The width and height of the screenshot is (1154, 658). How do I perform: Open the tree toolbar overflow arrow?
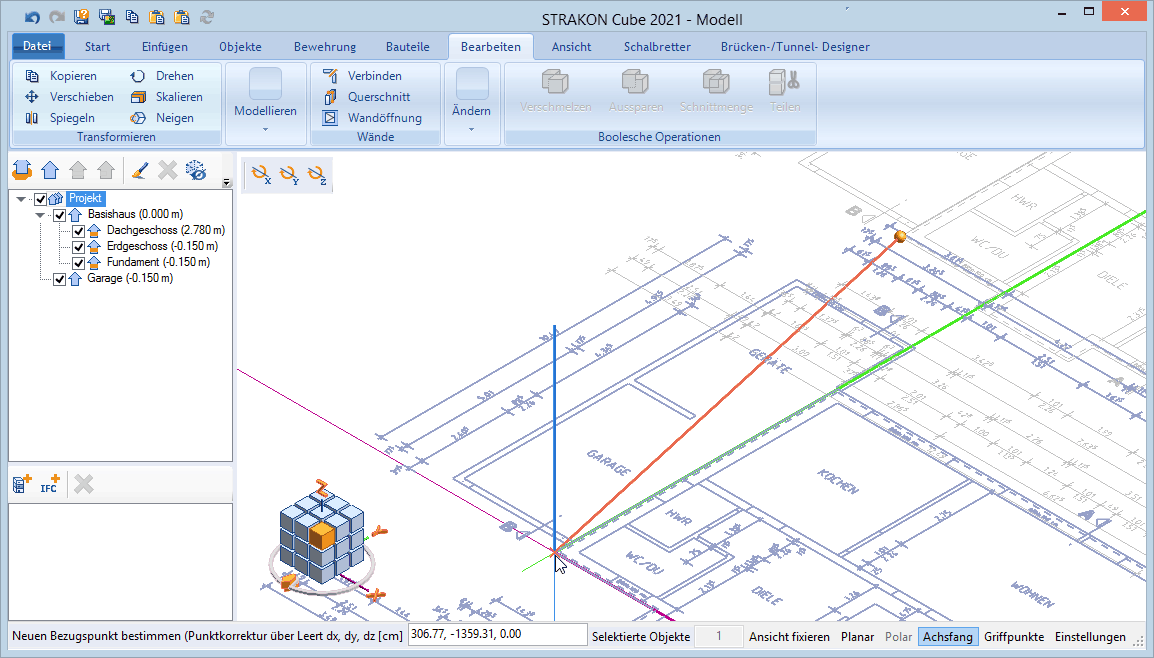[x=226, y=183]
